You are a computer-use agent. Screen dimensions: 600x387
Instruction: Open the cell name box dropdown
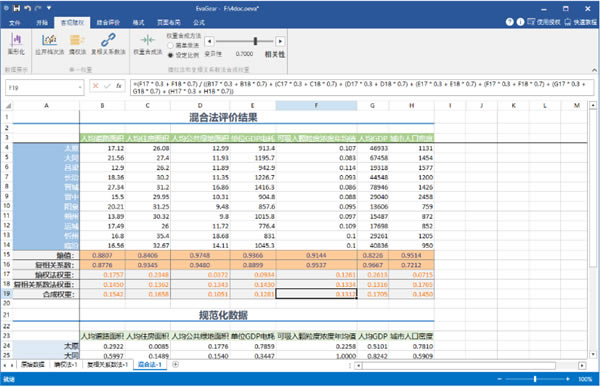[80, 88]
